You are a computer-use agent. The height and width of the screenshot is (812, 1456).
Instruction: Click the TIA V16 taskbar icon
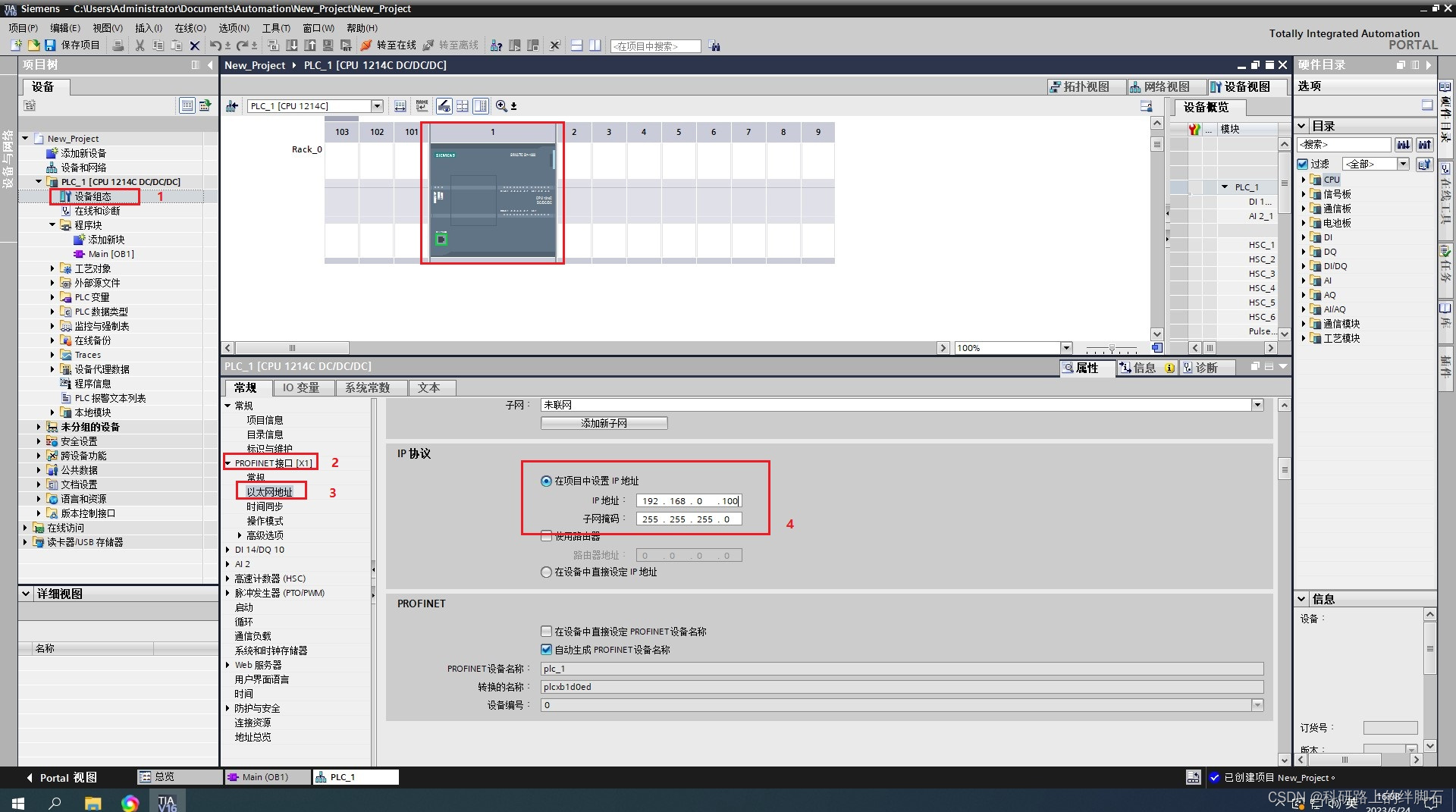tap(168, 802)
